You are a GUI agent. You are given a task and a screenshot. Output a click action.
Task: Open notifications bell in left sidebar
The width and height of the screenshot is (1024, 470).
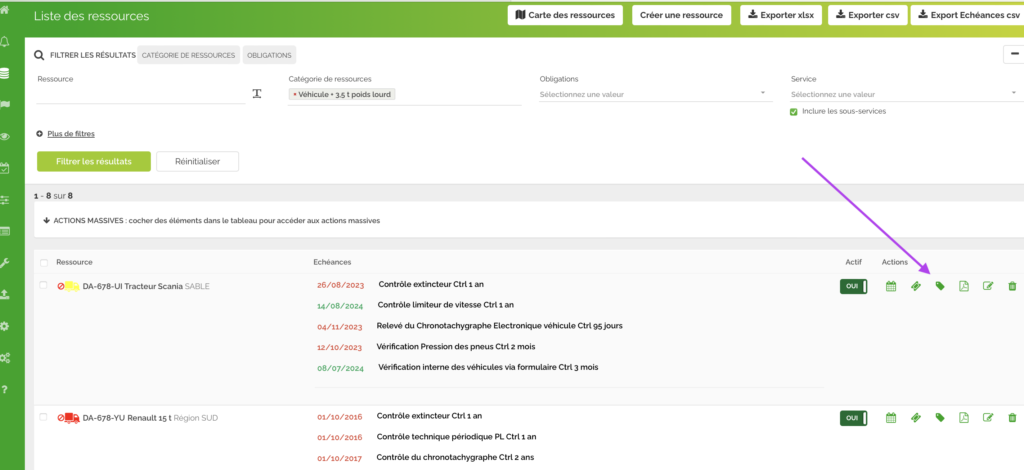pos(6,41)
